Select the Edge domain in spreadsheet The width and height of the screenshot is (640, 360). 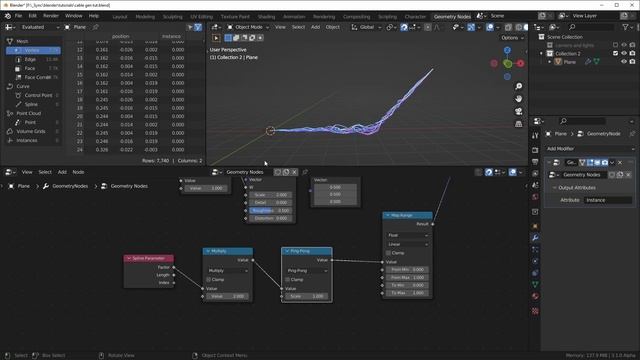coord(33,59)
